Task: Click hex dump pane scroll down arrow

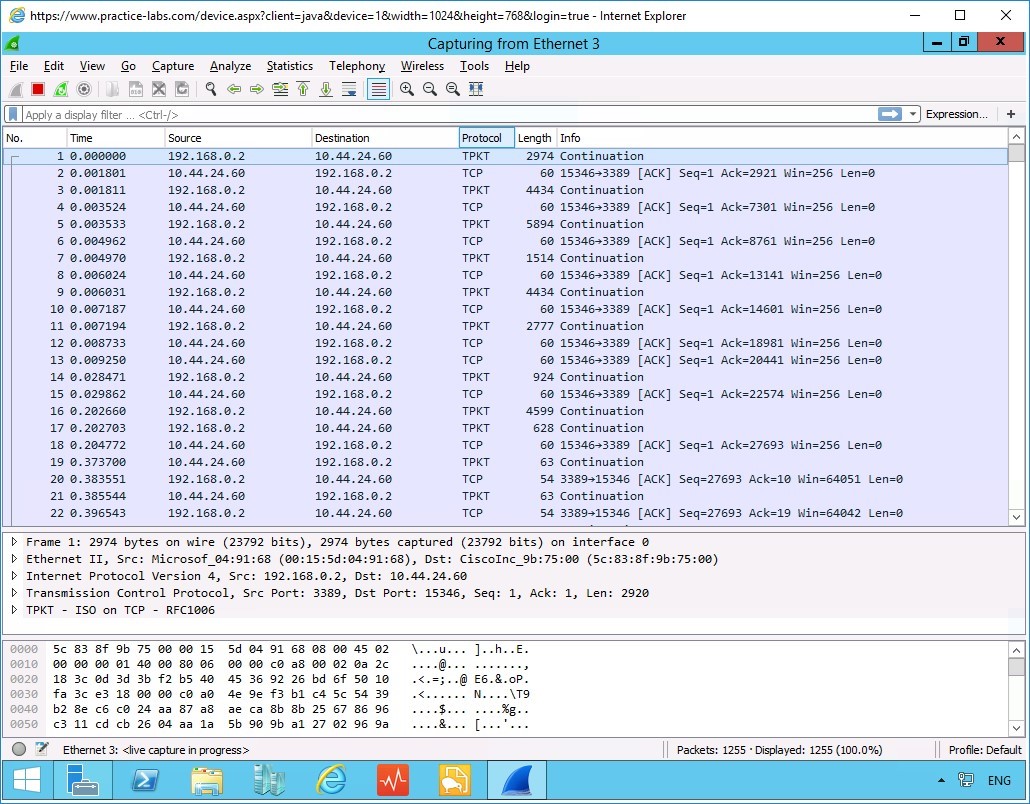Action: [x=1016, y=728]
